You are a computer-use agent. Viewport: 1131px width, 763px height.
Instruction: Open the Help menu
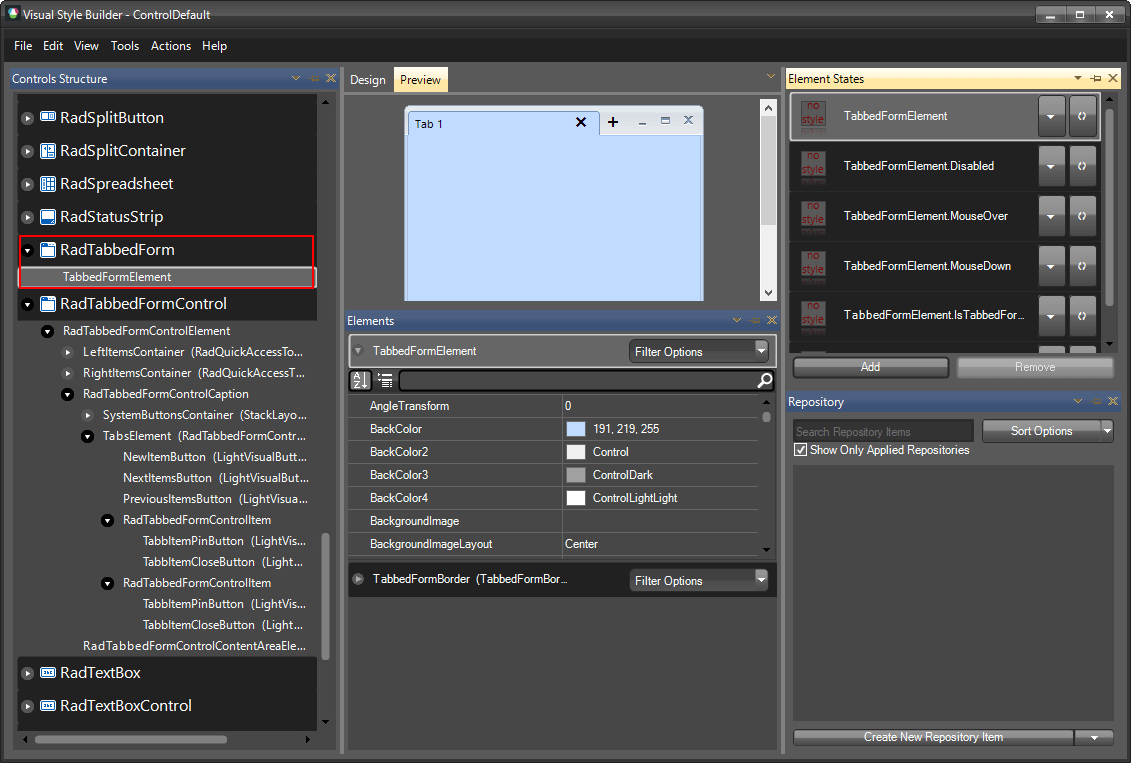[214, 45]
